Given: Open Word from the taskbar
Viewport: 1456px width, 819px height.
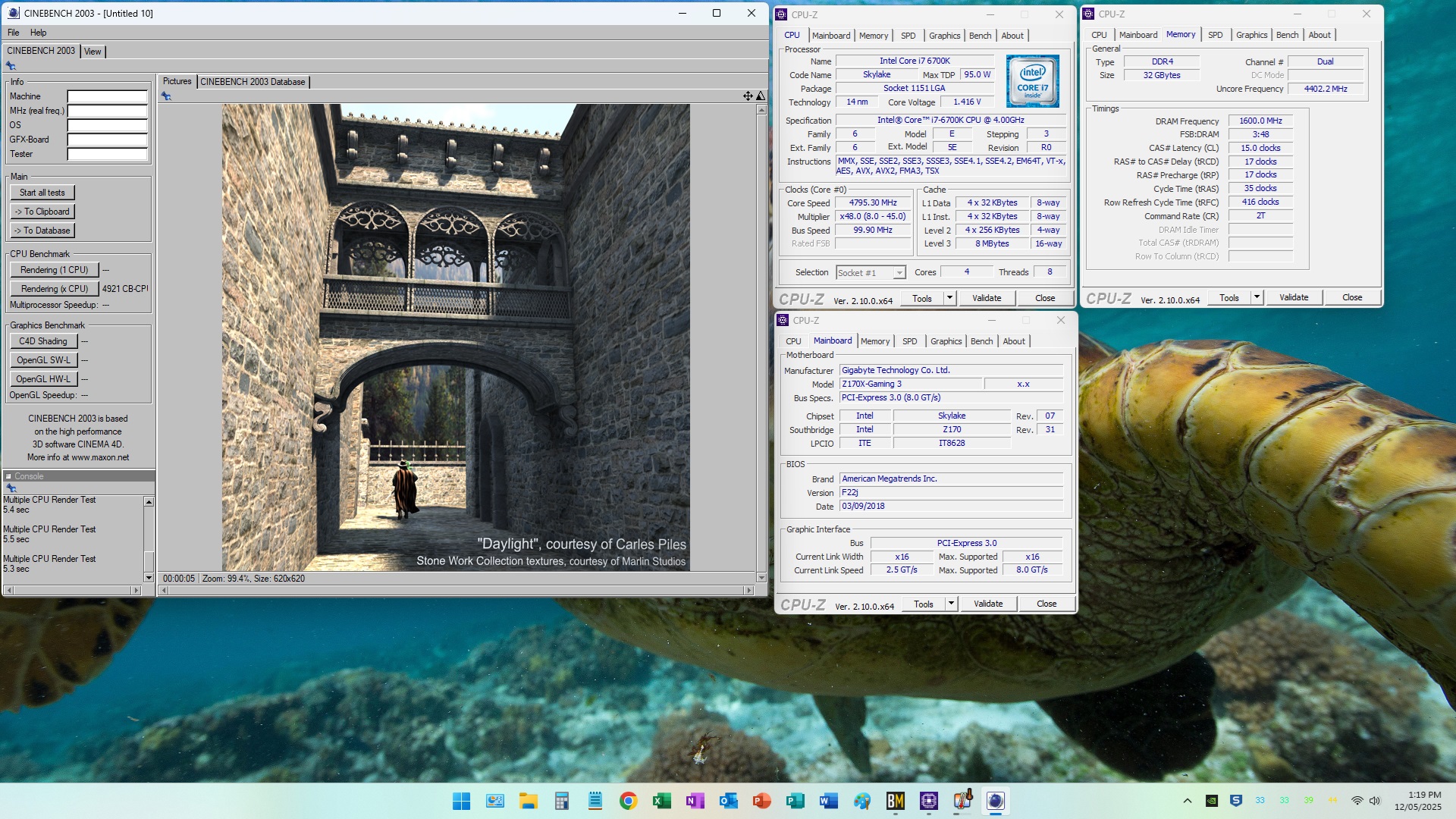Looking at the screenshot, I should [x=828, y=801].
